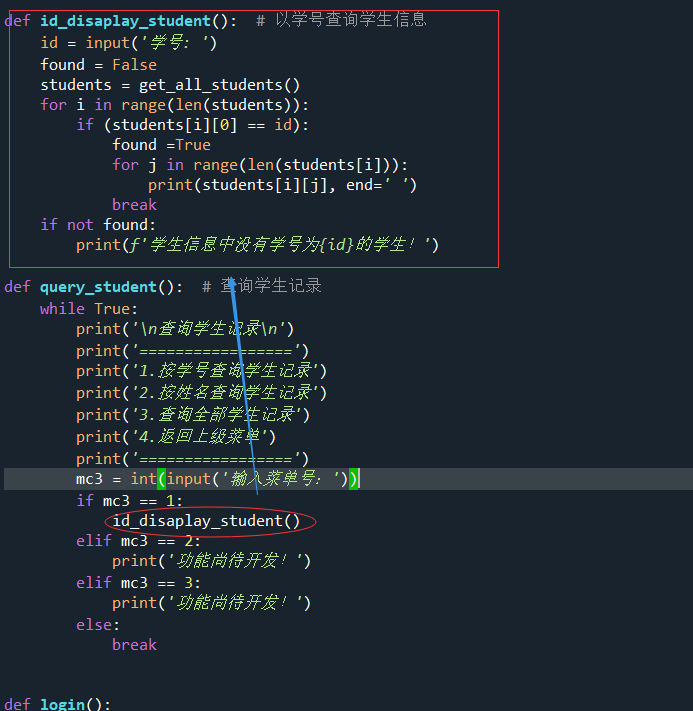This screenshot has height=711, width=693.
Task: Click the comment '以学号查询学生信息'
Action: point(351,19)
